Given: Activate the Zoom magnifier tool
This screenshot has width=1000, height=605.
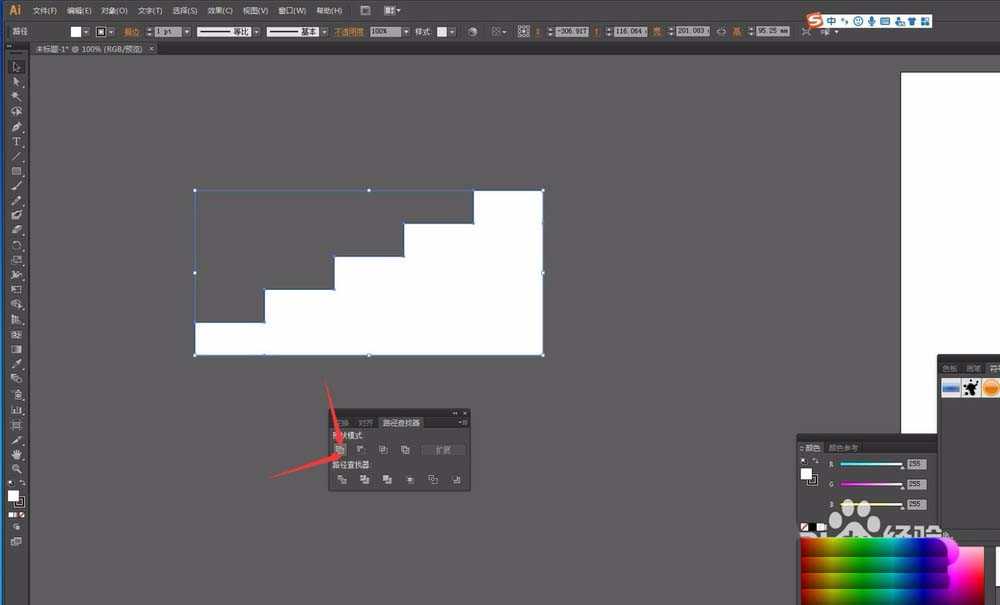Looking at the screenshot, I should point(17,468).
